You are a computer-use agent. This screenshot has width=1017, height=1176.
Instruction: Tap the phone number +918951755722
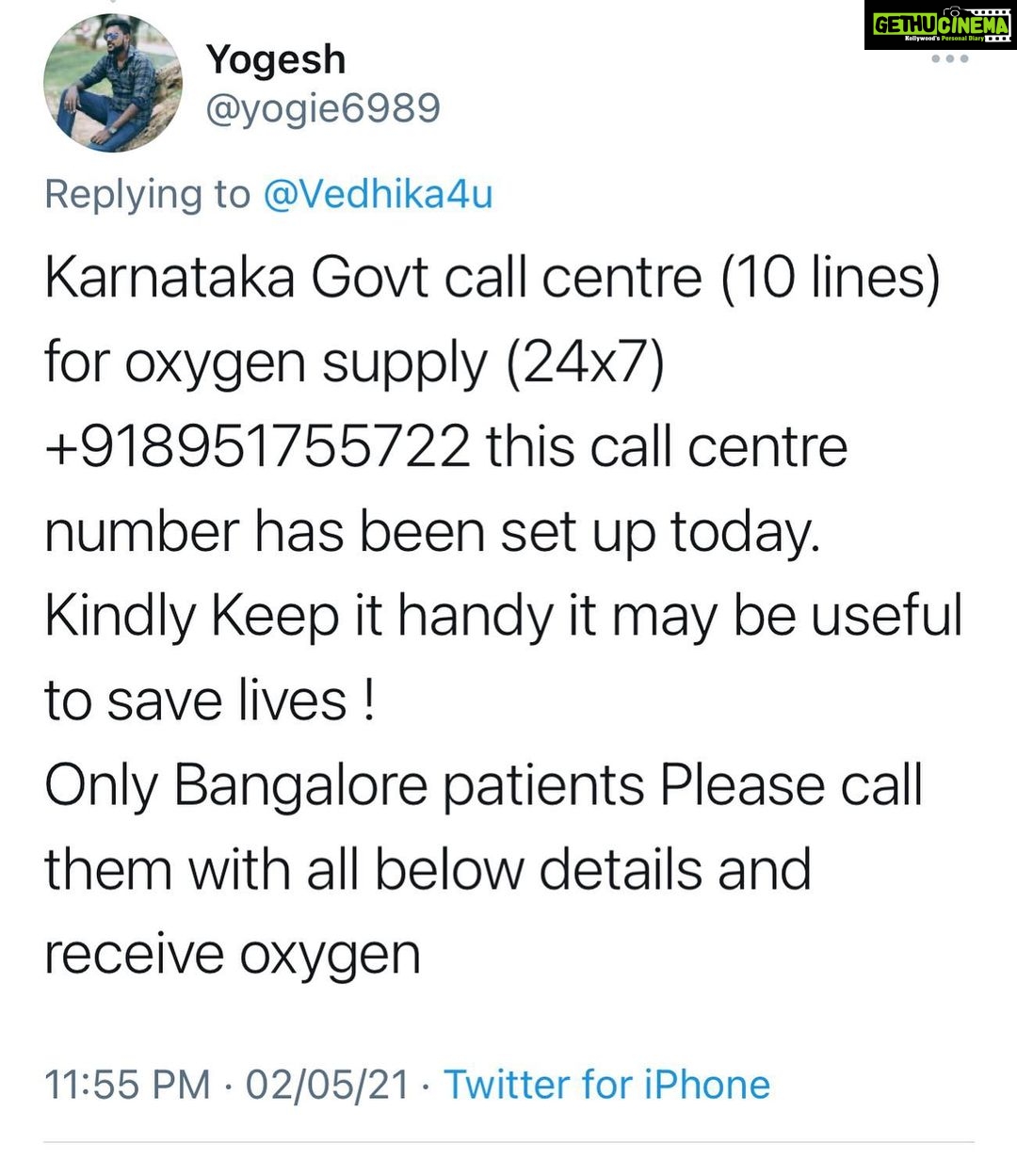[257, 446]
